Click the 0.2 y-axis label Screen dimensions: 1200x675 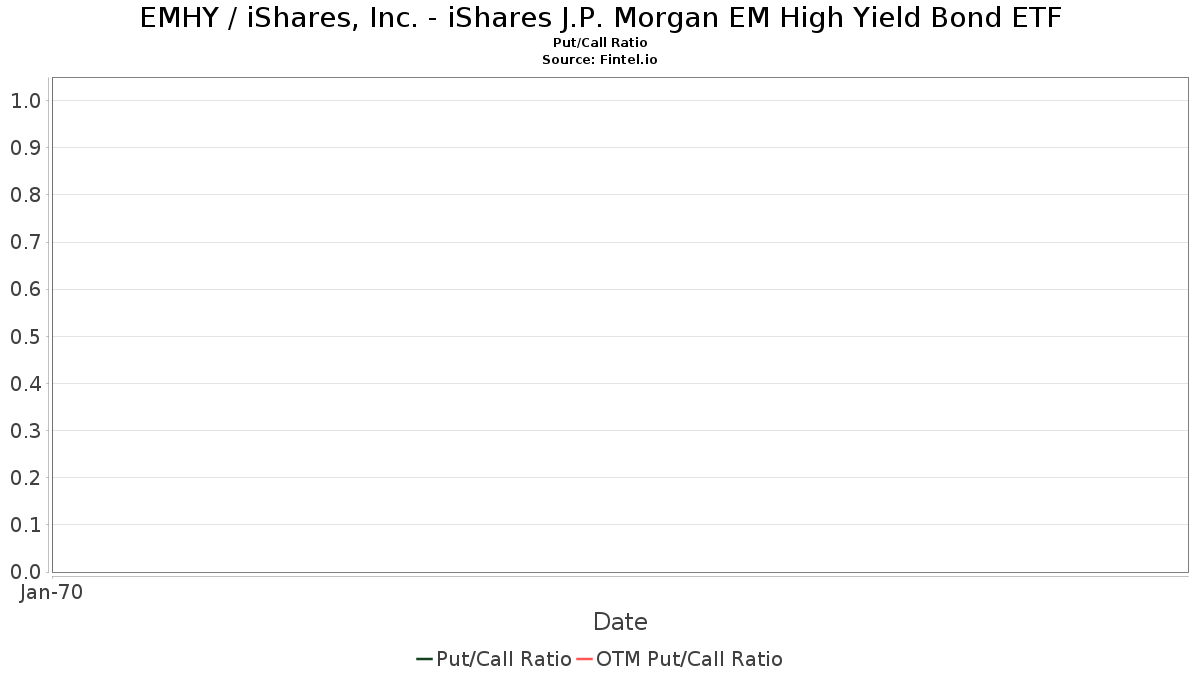[25, 477]
